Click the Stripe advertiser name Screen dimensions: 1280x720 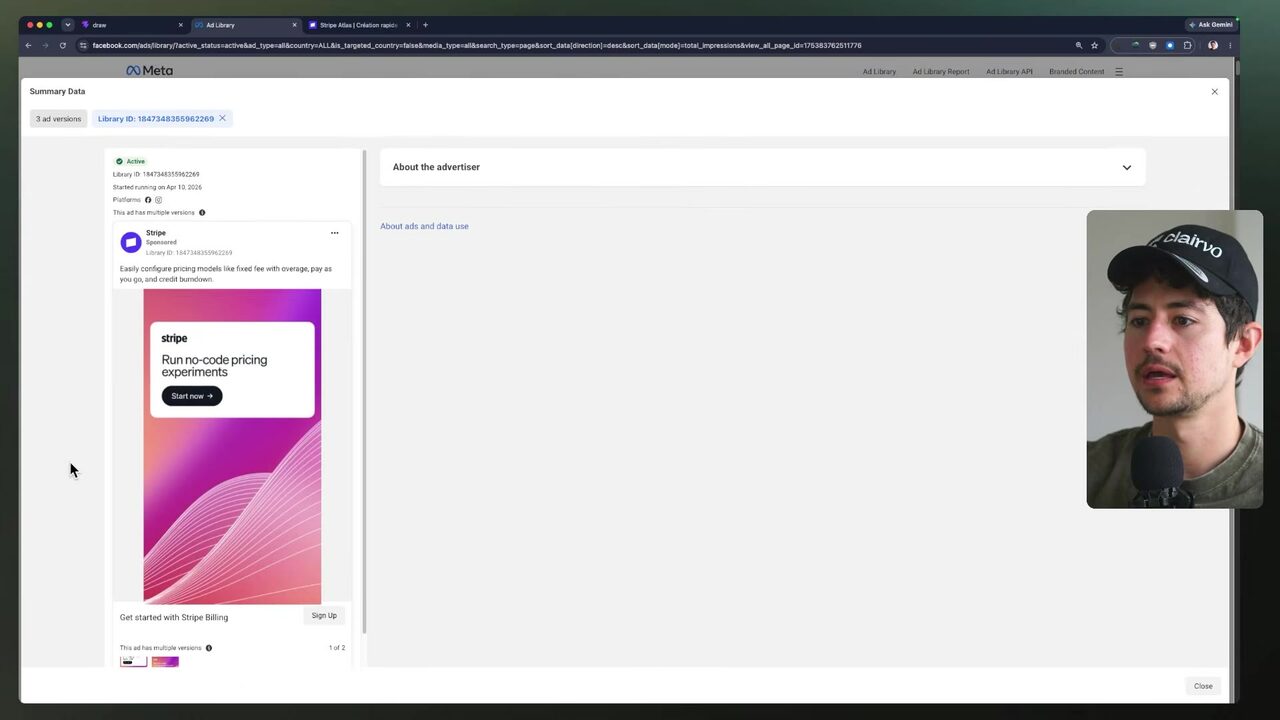pos(156,233)
